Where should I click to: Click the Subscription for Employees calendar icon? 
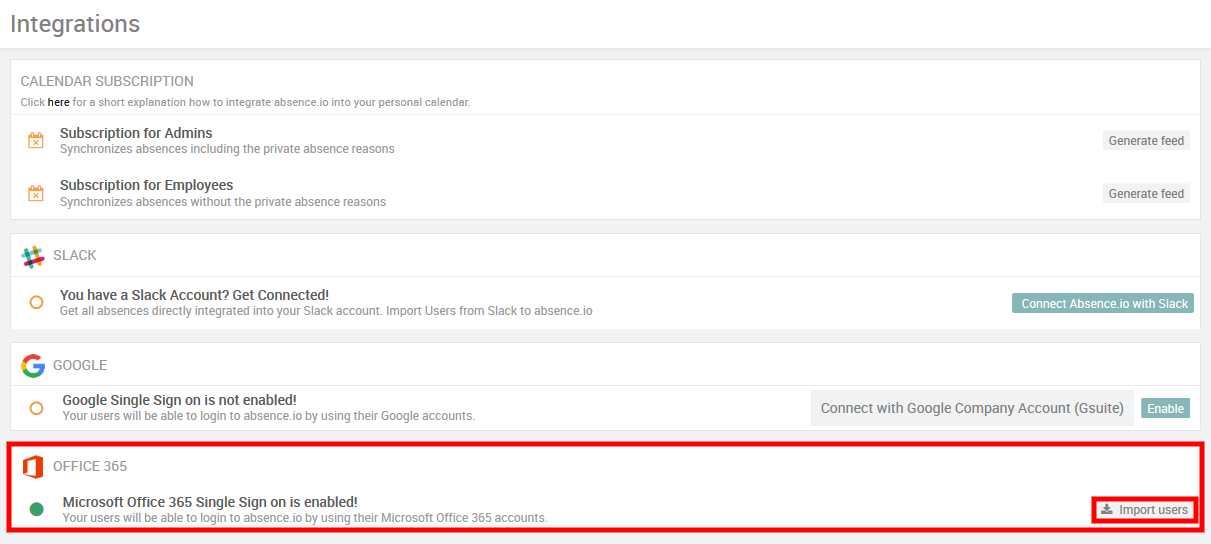click(36, 193)
